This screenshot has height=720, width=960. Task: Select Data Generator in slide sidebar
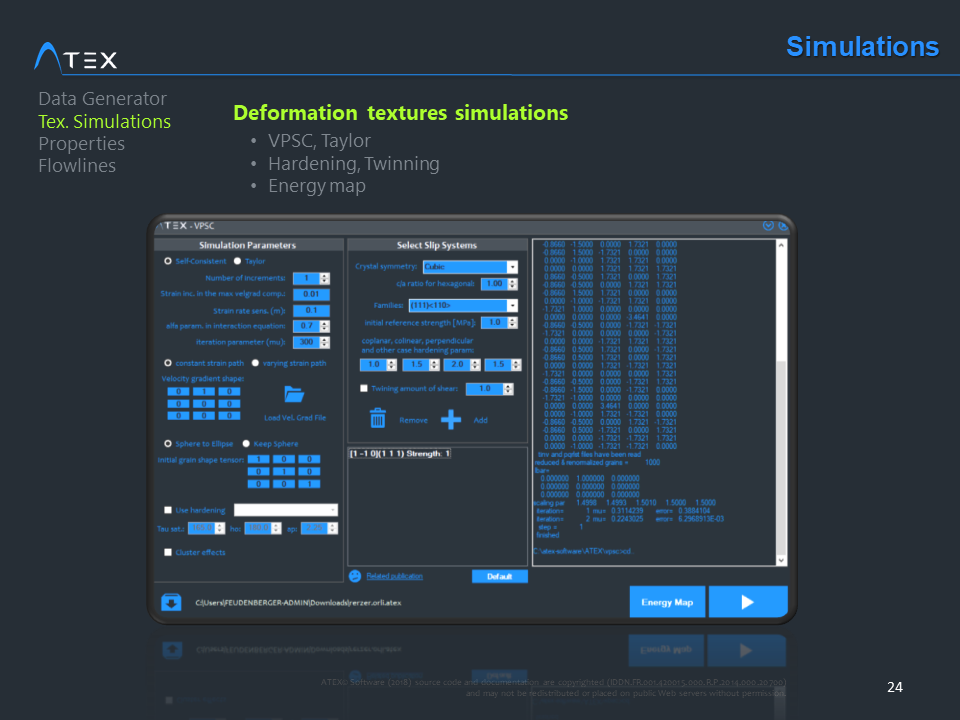102,99
